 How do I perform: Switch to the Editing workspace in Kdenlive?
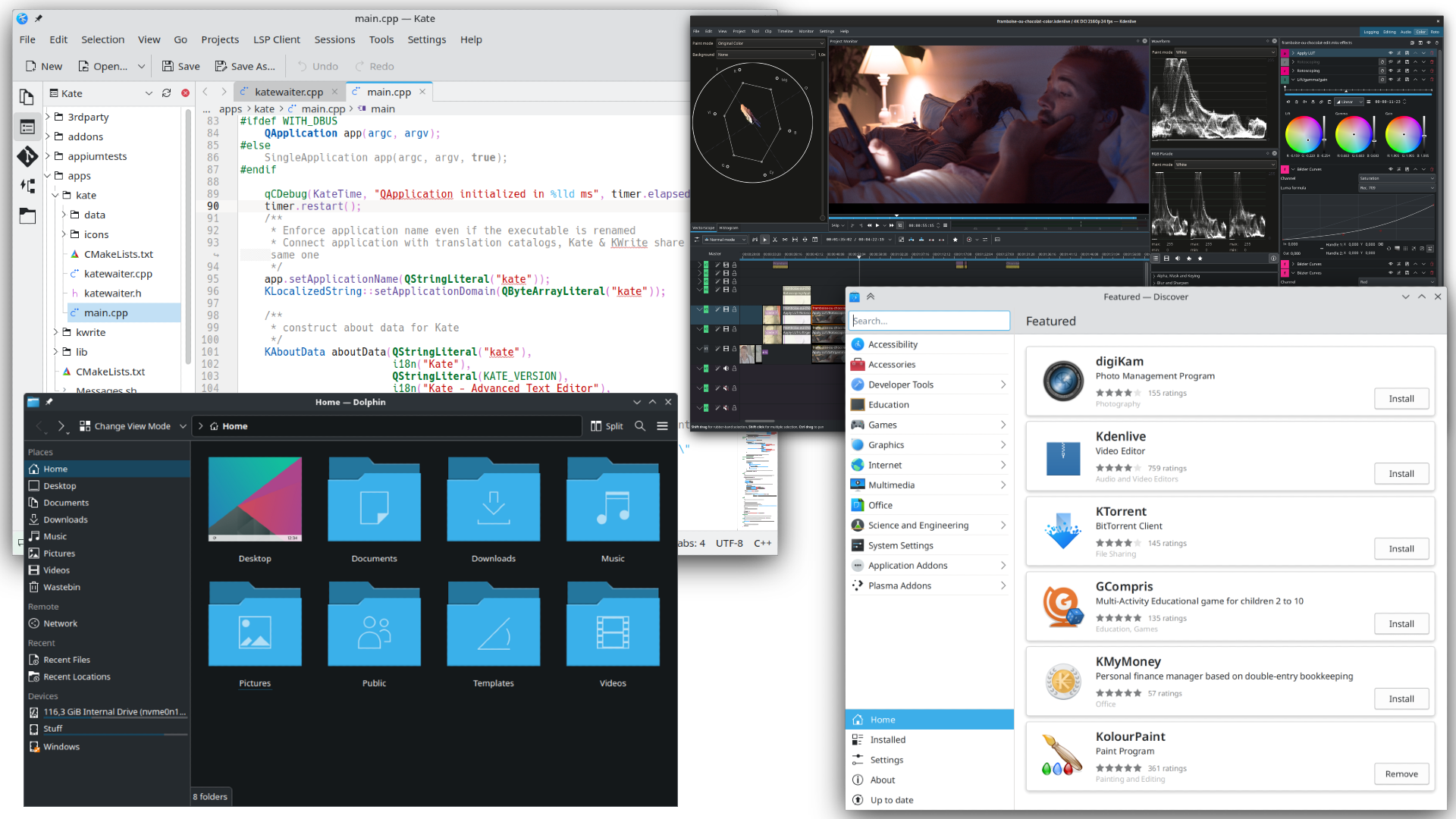(1389, 32)
